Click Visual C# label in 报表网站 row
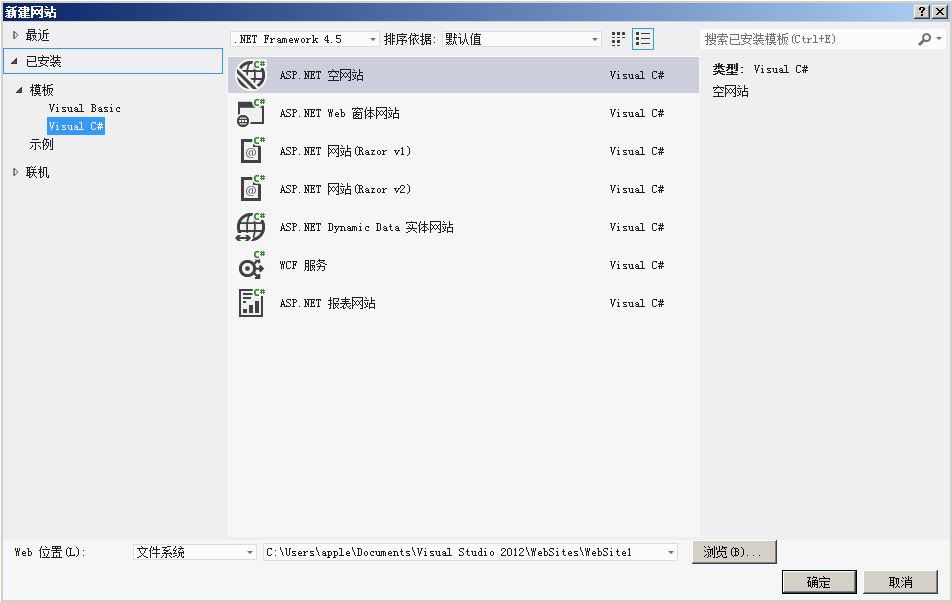 [636, 303]
